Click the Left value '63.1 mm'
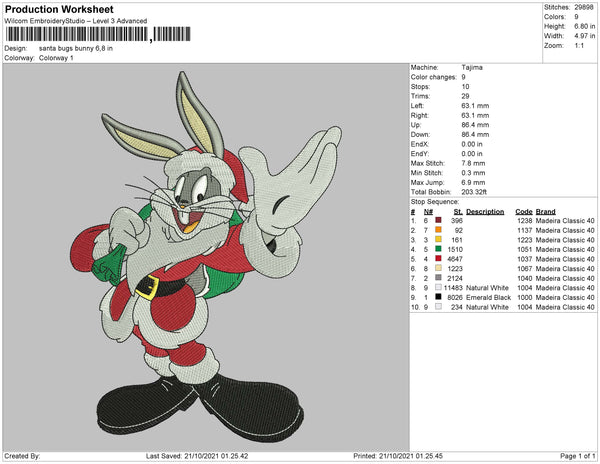The height and width of the screenshot is (464, 600). click(x=475, y=106)
